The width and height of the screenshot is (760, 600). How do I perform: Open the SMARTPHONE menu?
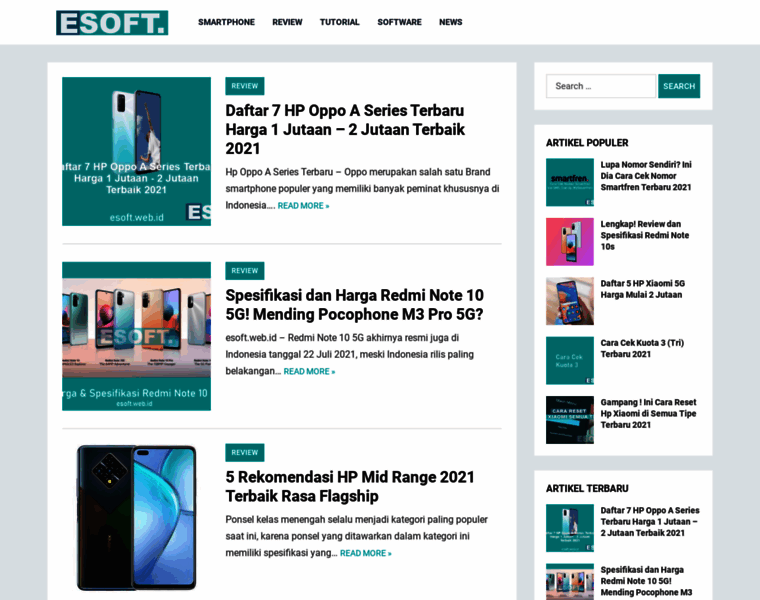[226, 22]
